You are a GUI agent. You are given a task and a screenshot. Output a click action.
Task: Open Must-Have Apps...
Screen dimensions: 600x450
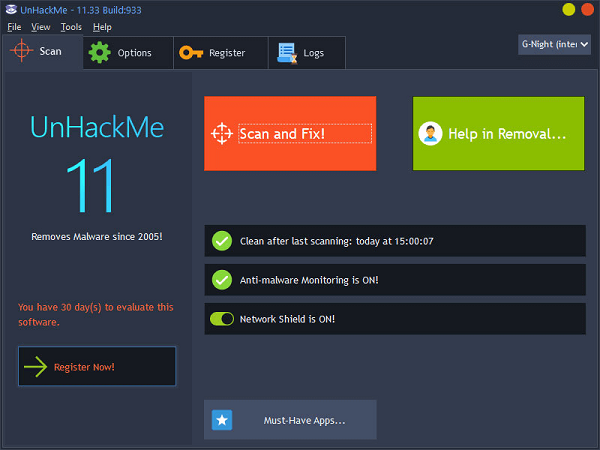pyautogui.click(x=290, y=420)
